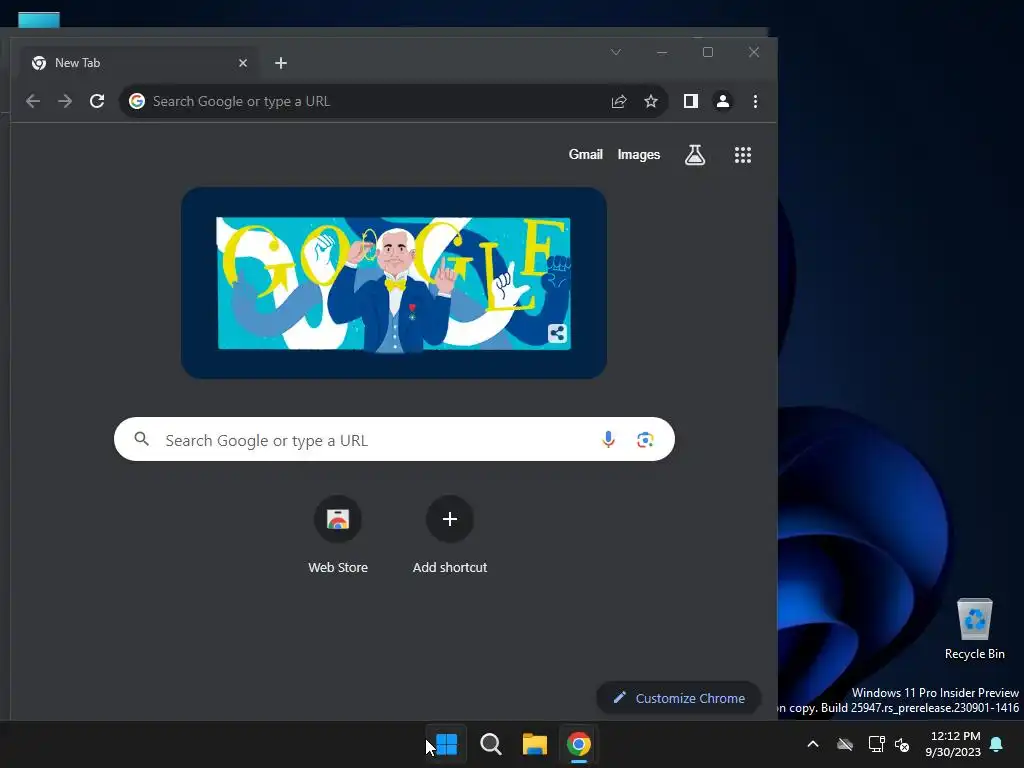The height and width of the screenshot is (768, 1024).
Task: Open a new tab with plus button
Action: tap(281, 63)
